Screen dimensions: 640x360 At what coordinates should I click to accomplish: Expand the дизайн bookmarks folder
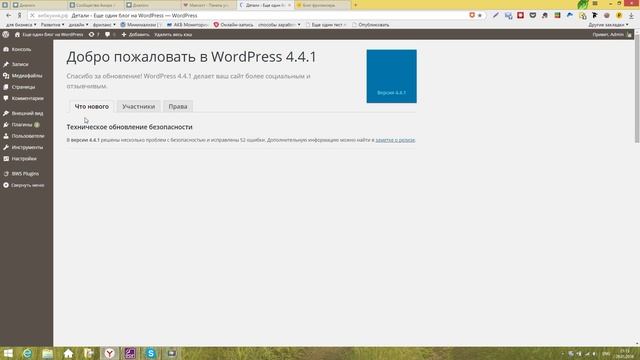click(78, 25)
